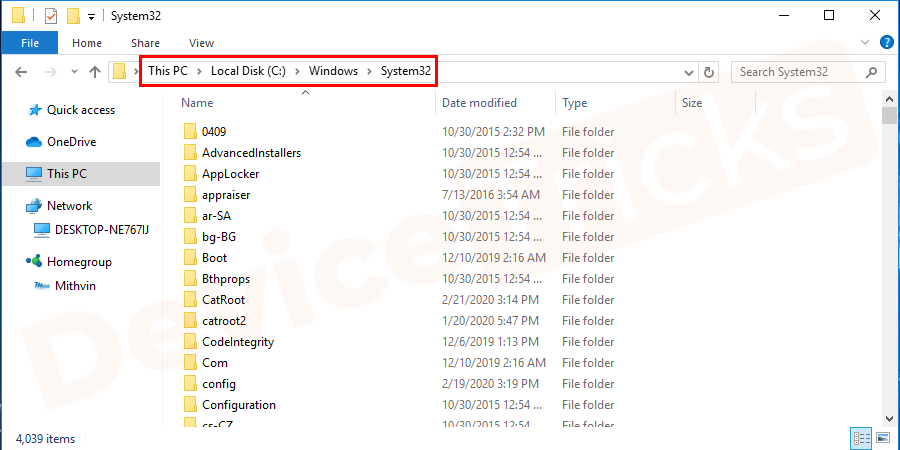Switch to Details view layout
The width and height of the screenshot is (900, 450).
click(x=861, y=438)
